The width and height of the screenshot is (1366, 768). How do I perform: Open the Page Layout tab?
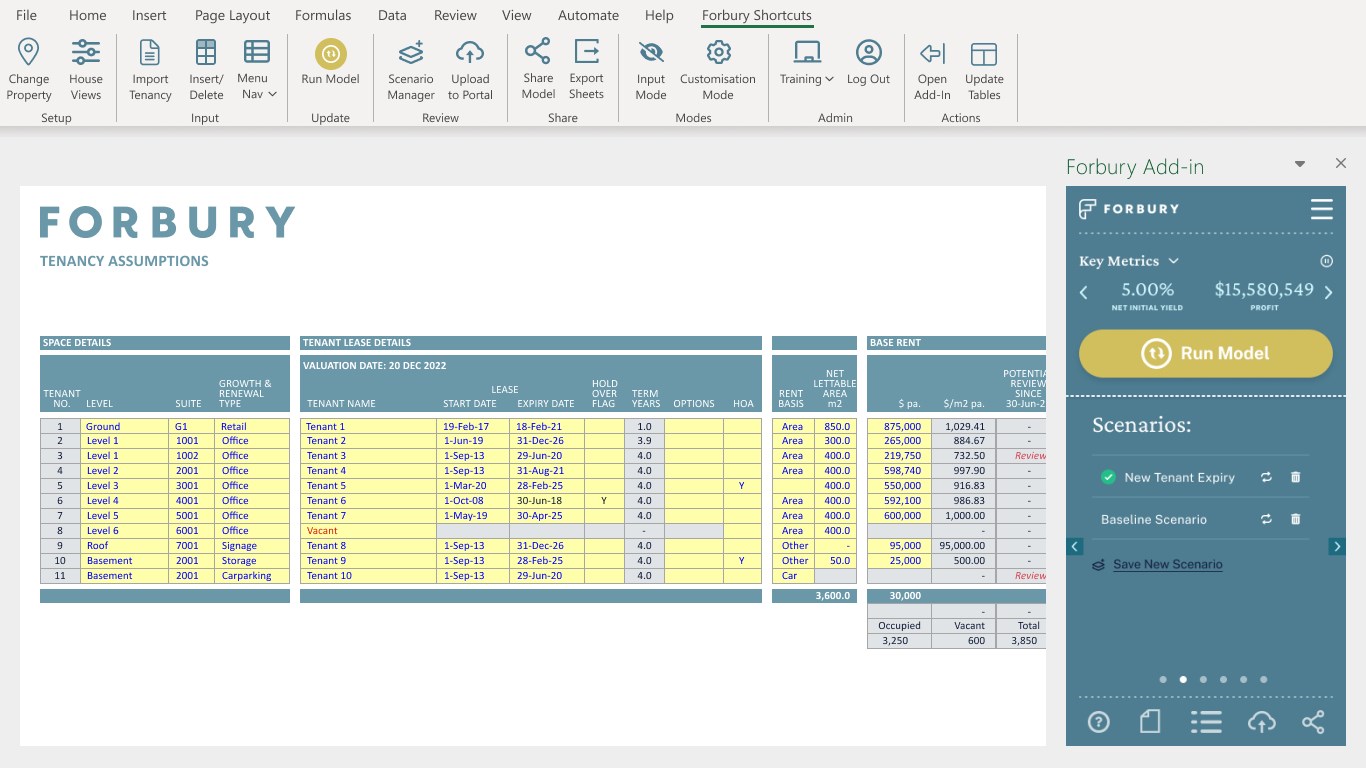233,15
